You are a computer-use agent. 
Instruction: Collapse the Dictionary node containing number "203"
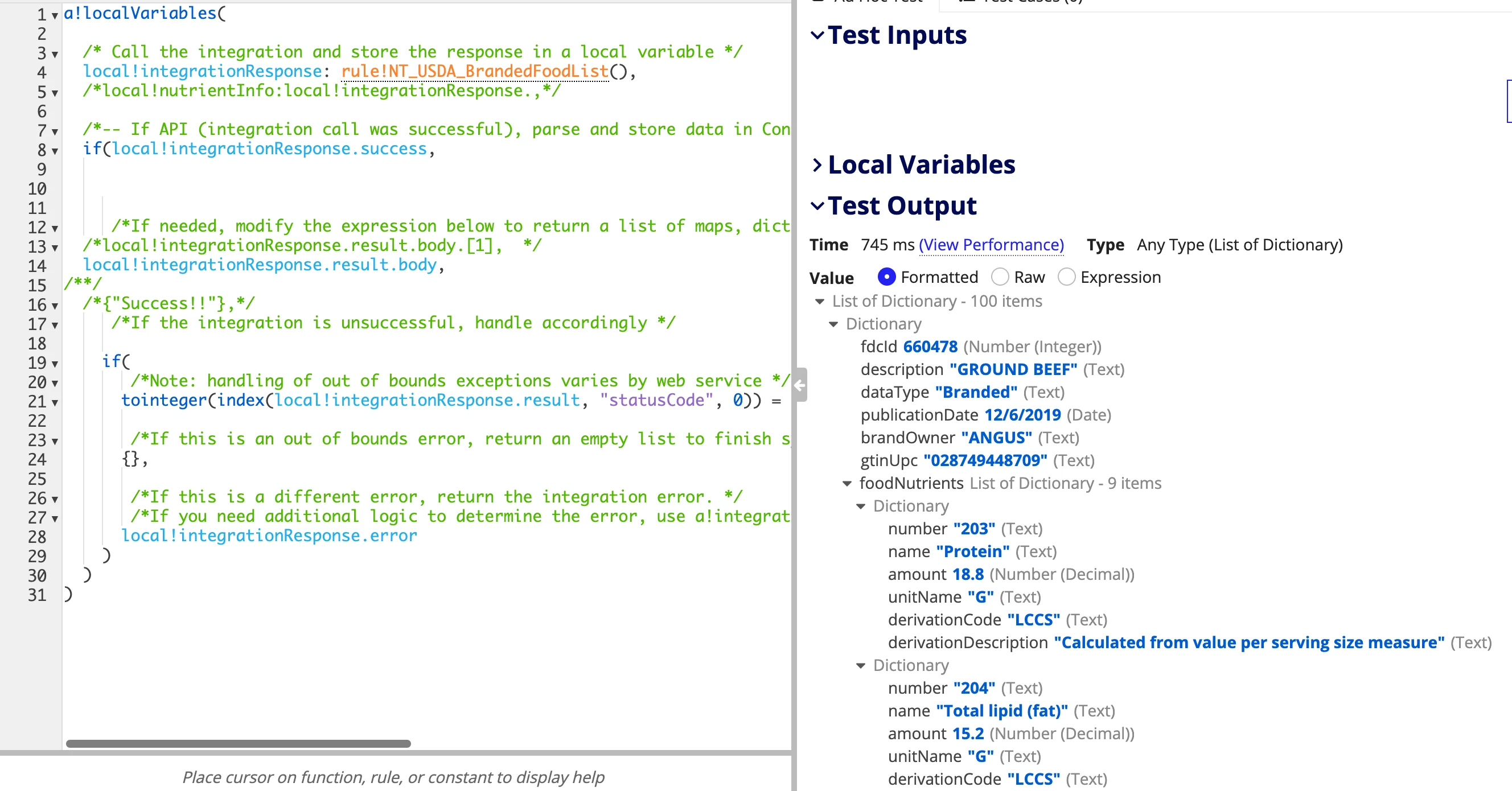[861, 506]
